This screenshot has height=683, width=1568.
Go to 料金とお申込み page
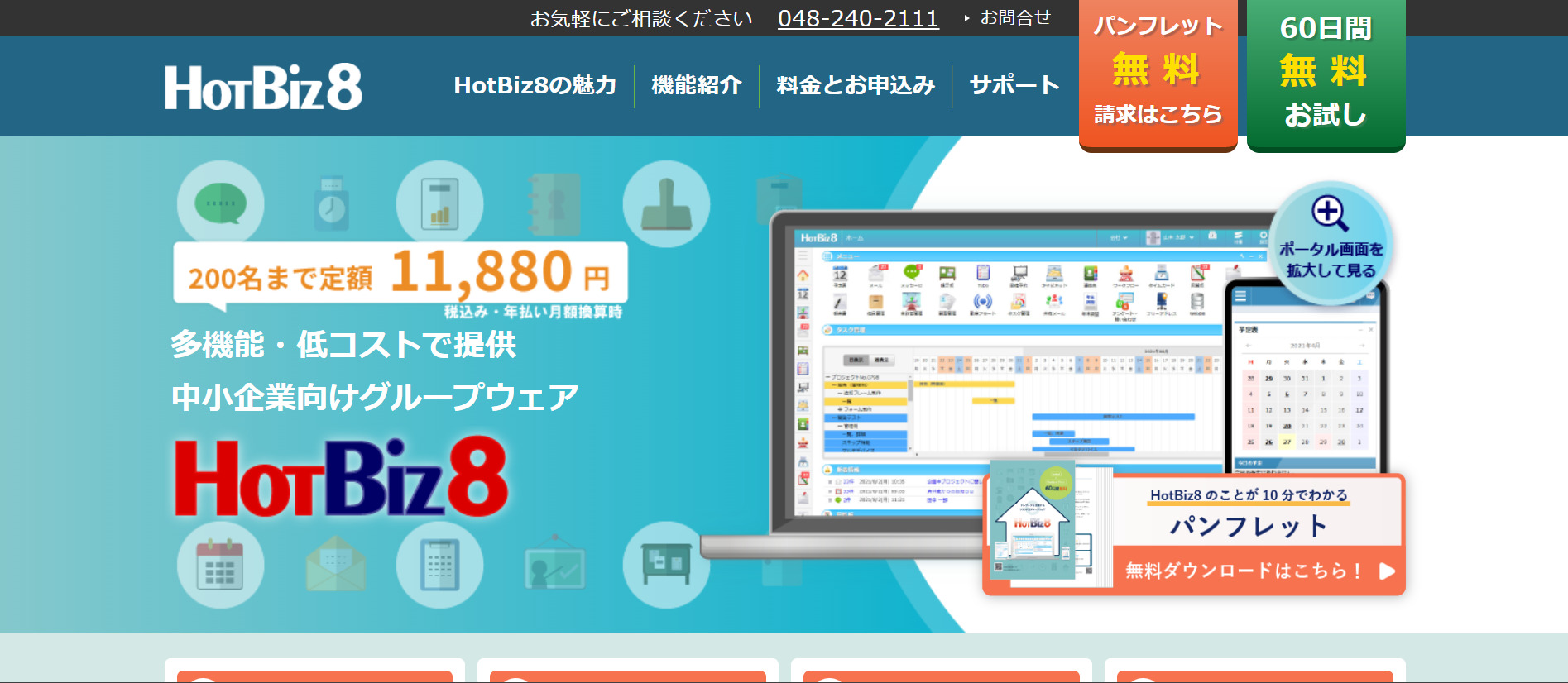point(856,85)
